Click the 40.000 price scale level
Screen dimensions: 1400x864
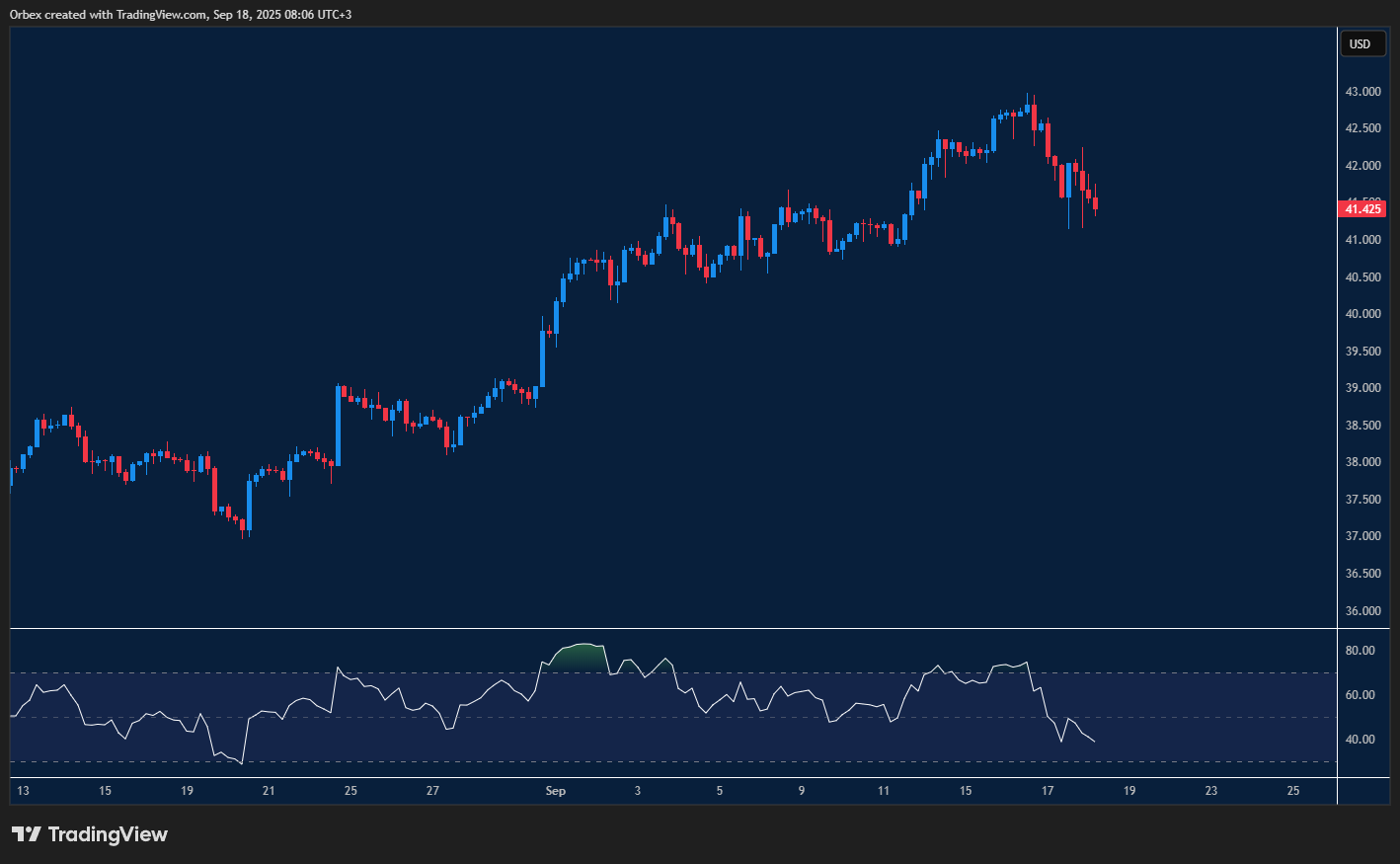1362,314
